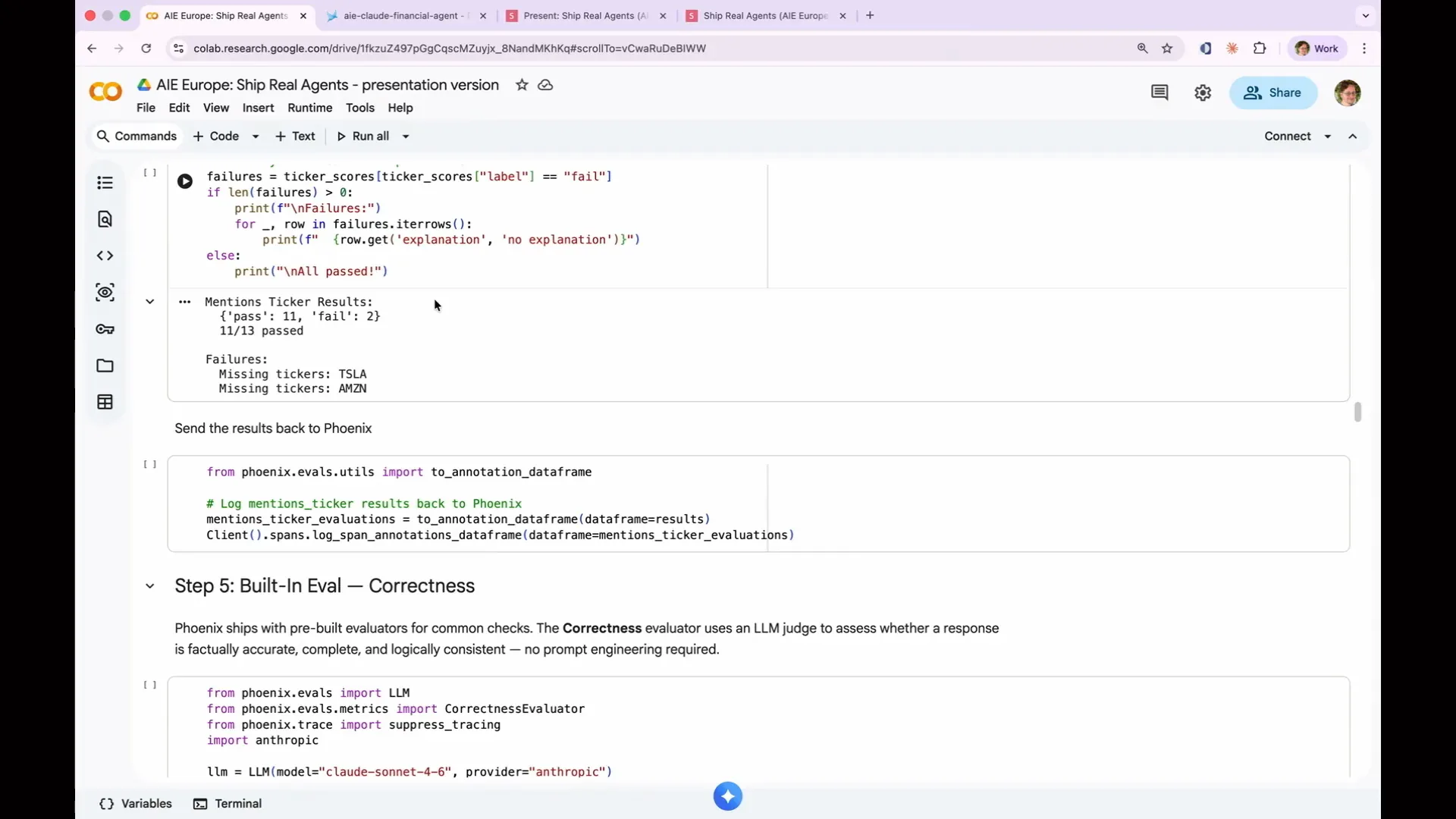The width and height of the screenshot is (1456, 819).
Task: Open the output cell options dots
Action: coord(184,302)
